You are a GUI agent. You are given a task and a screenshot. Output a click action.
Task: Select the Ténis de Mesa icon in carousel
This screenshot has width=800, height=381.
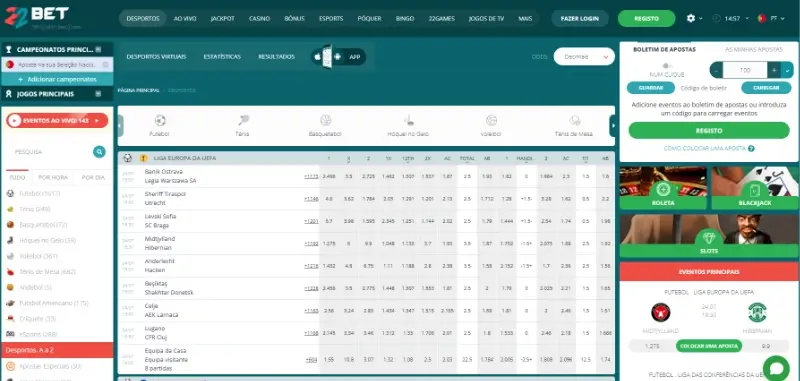point(574,120)
